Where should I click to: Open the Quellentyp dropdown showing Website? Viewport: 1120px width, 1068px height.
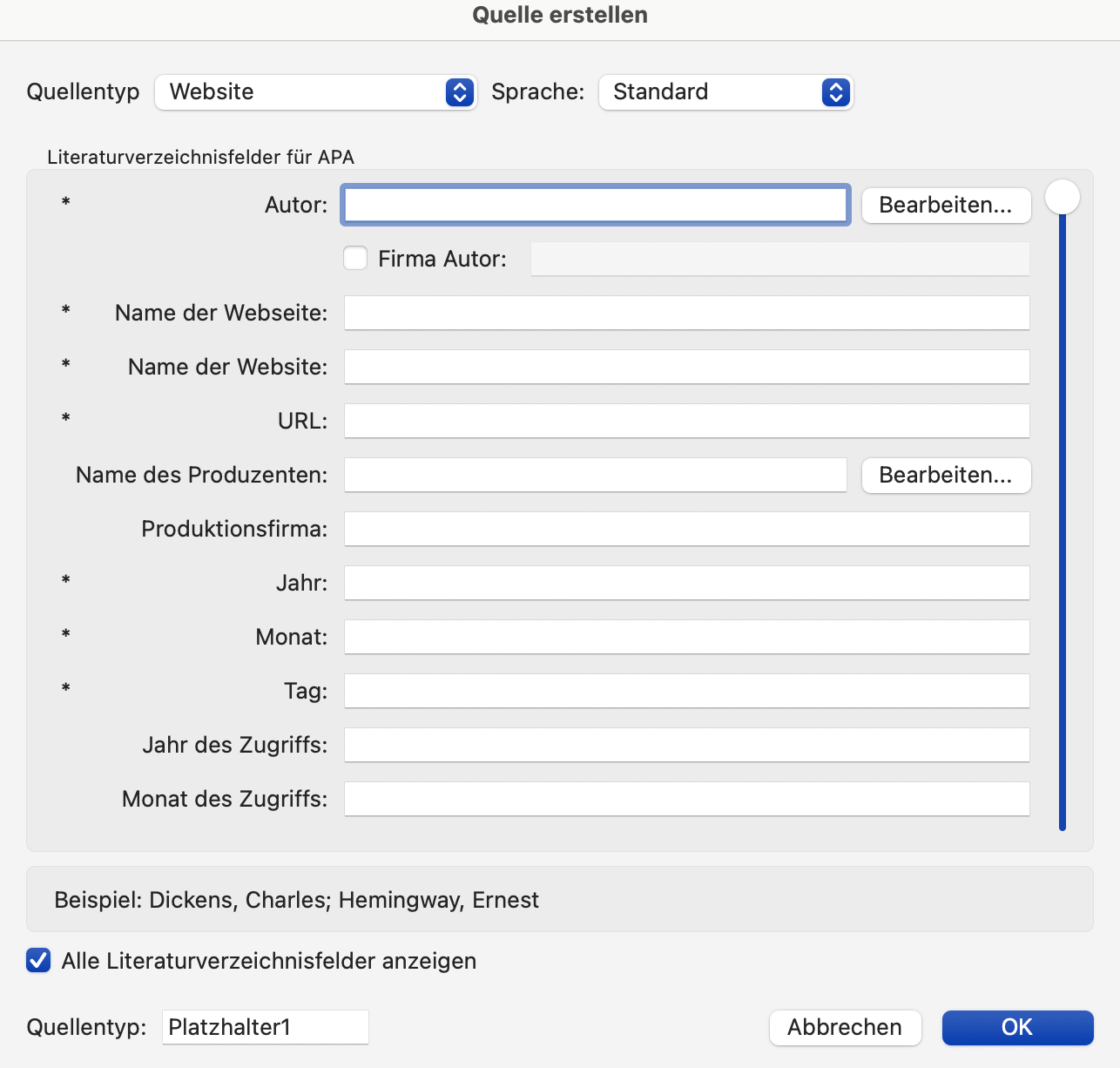coord(315,92)
